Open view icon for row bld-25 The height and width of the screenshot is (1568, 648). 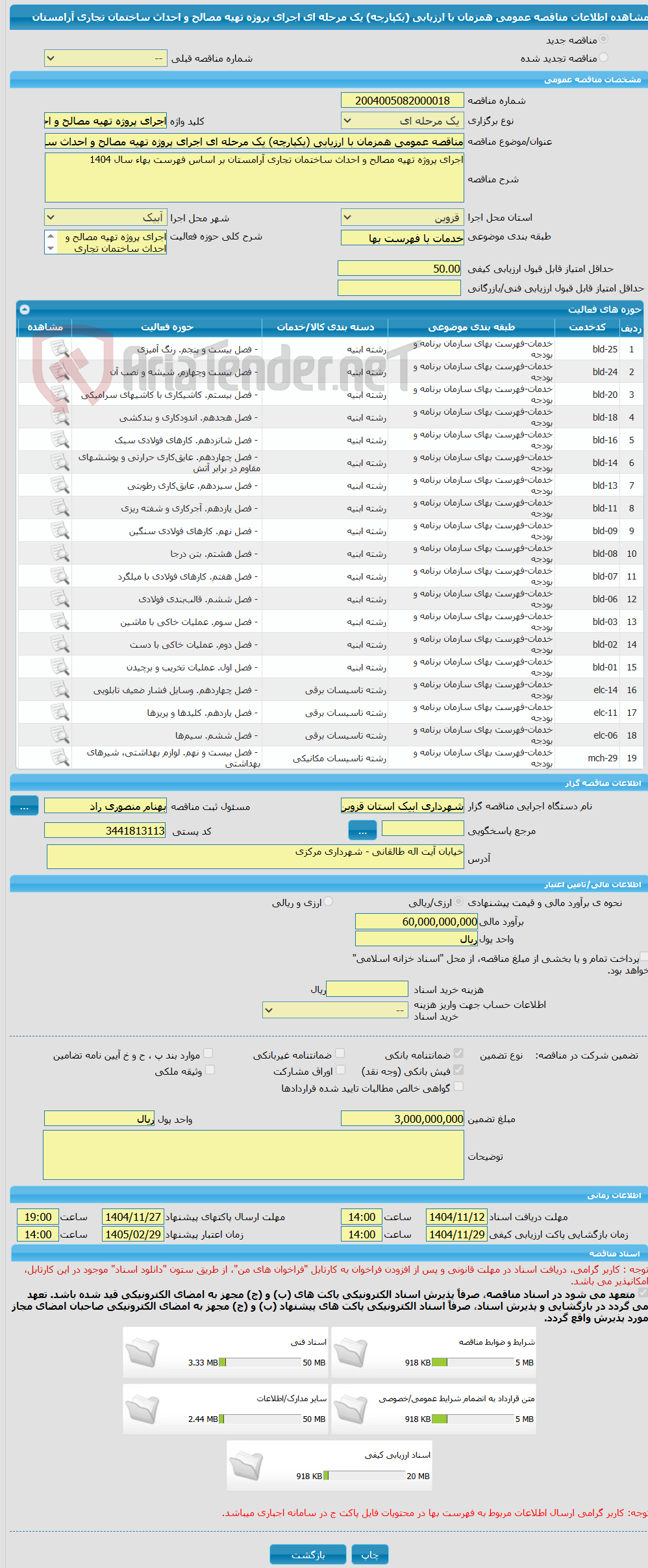click(60, 349)
